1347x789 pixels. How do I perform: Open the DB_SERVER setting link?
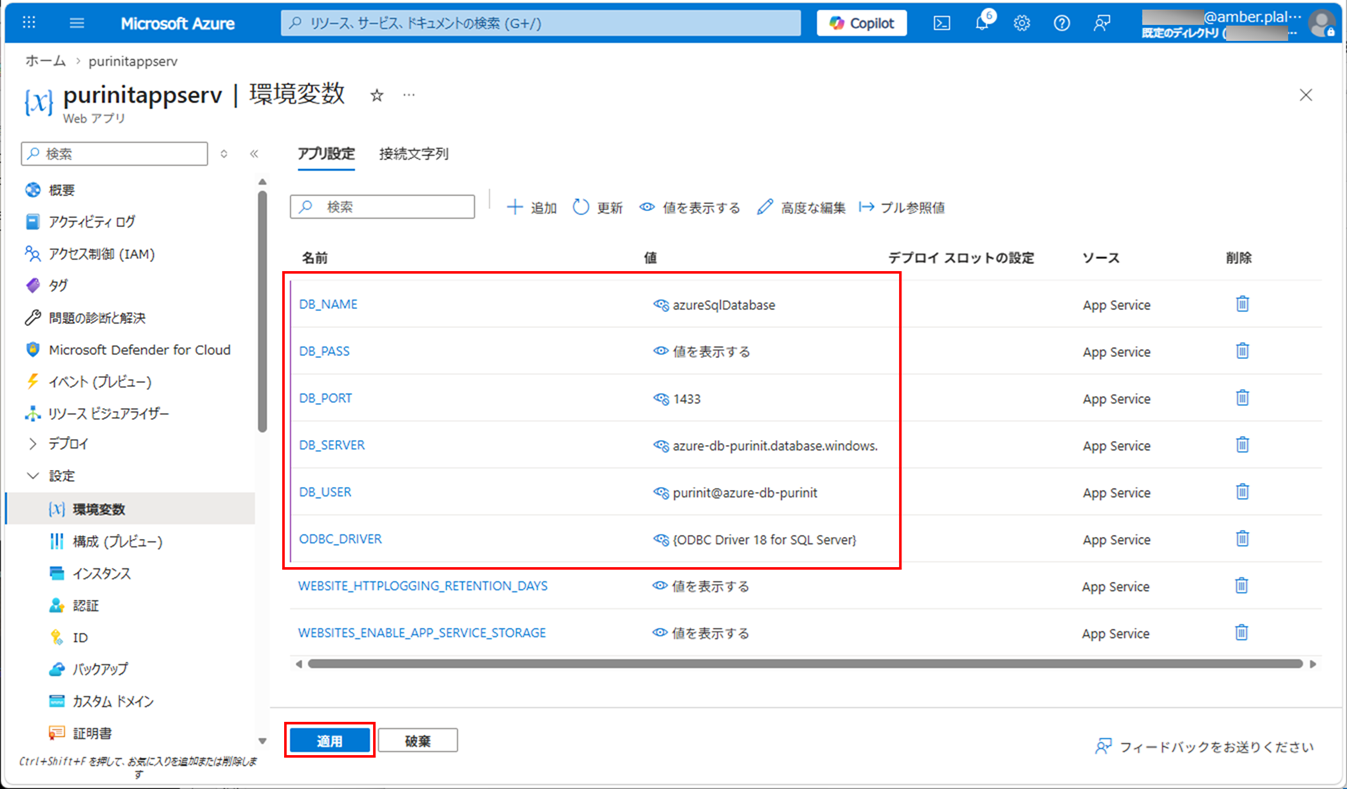point(331,445)
